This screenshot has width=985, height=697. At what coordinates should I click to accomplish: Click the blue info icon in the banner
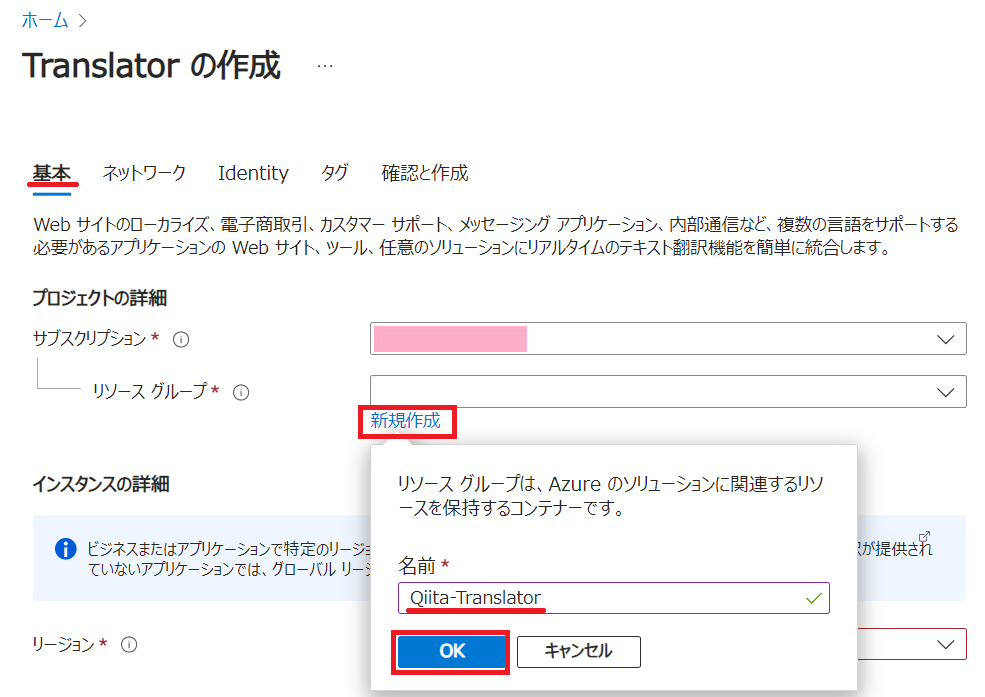(x=65, y=549)
